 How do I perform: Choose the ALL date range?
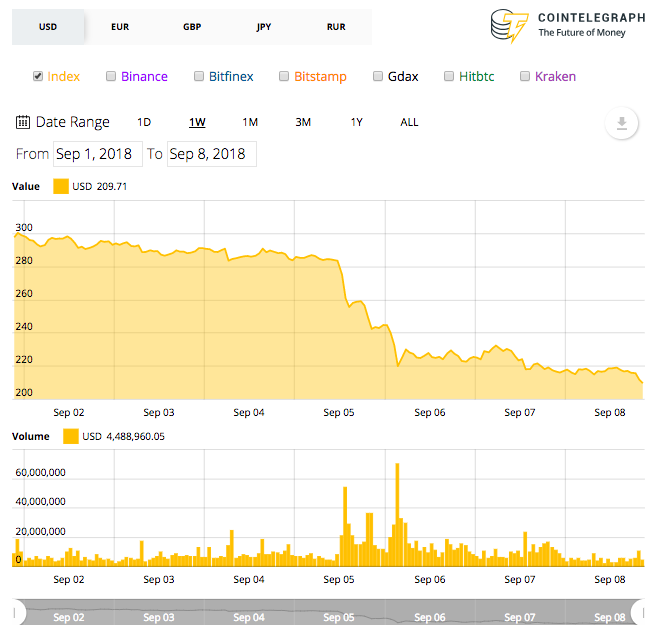(409, 123)
